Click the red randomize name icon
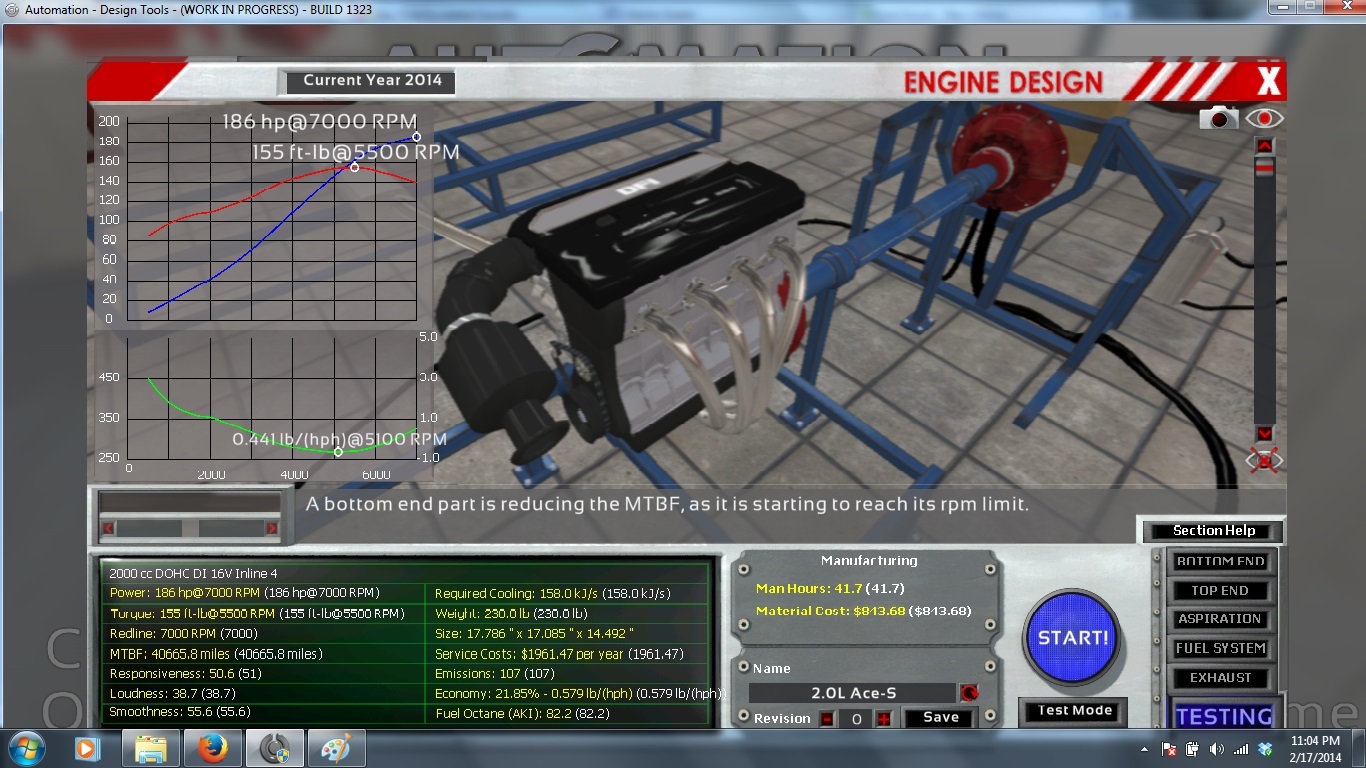This screenshot has height=768, width=1366. point(968,693)
